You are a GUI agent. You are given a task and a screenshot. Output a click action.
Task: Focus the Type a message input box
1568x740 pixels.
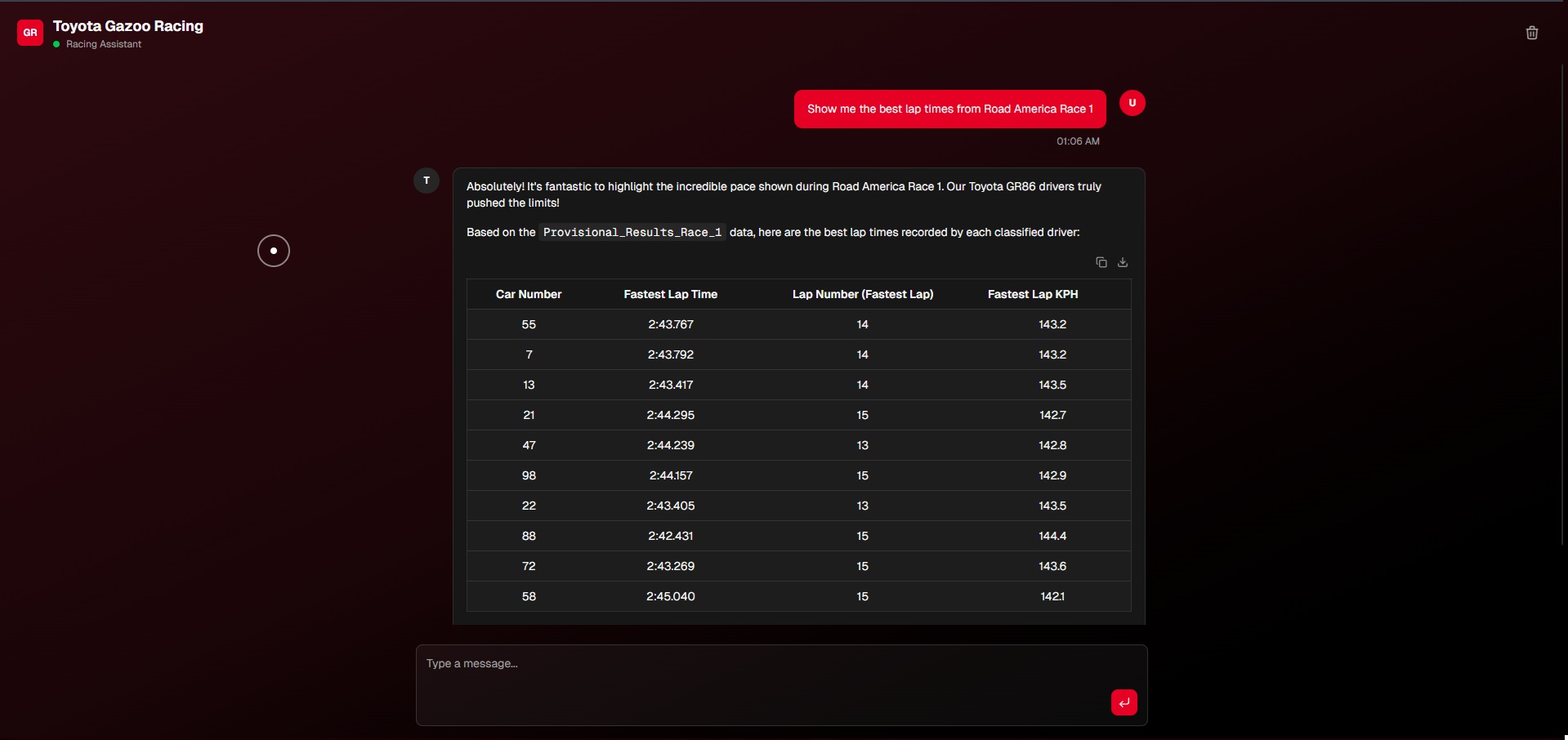click(x=782, y=685)
